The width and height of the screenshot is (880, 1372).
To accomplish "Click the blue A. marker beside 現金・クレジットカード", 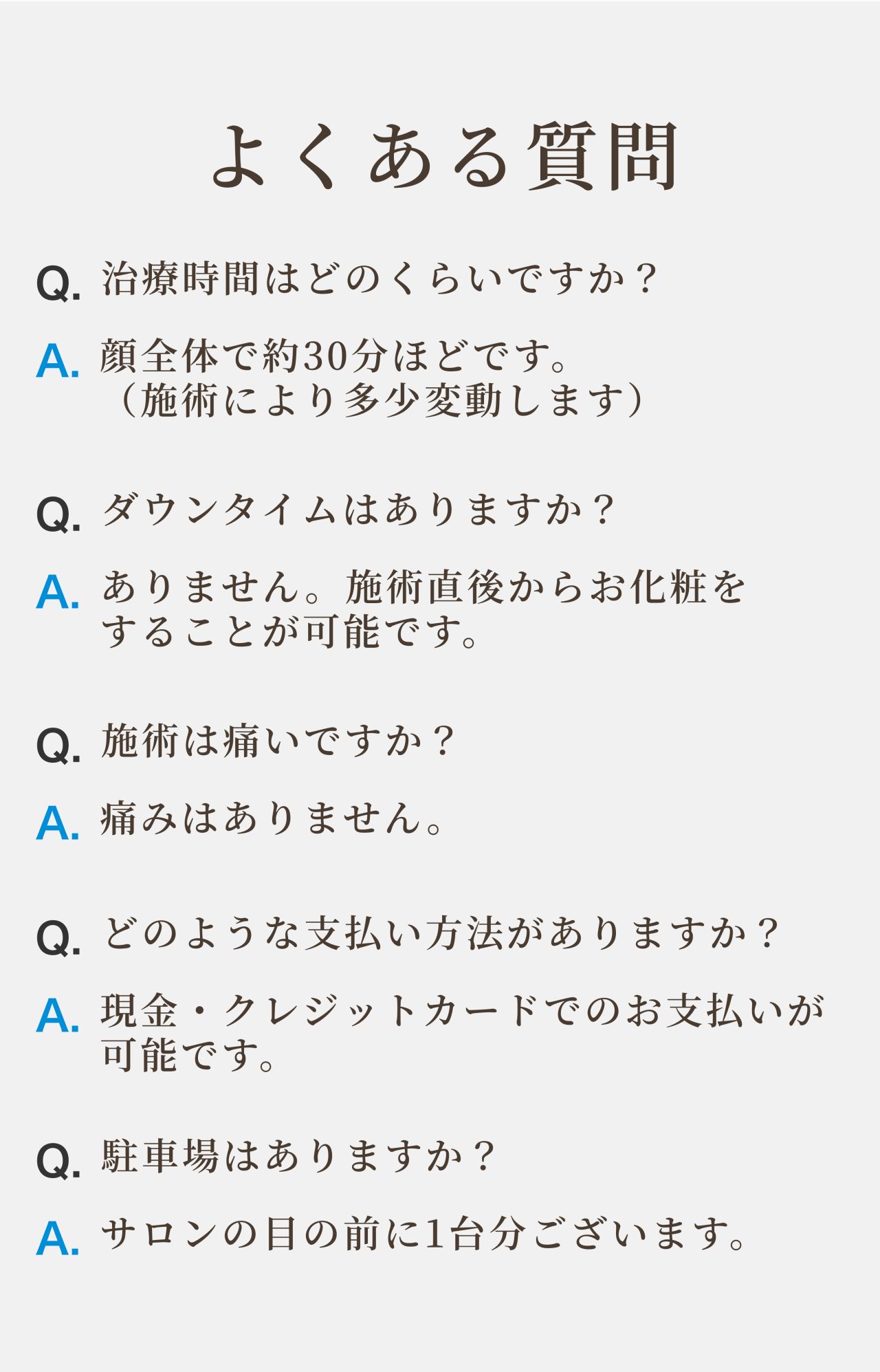I will pos(58,1016).
